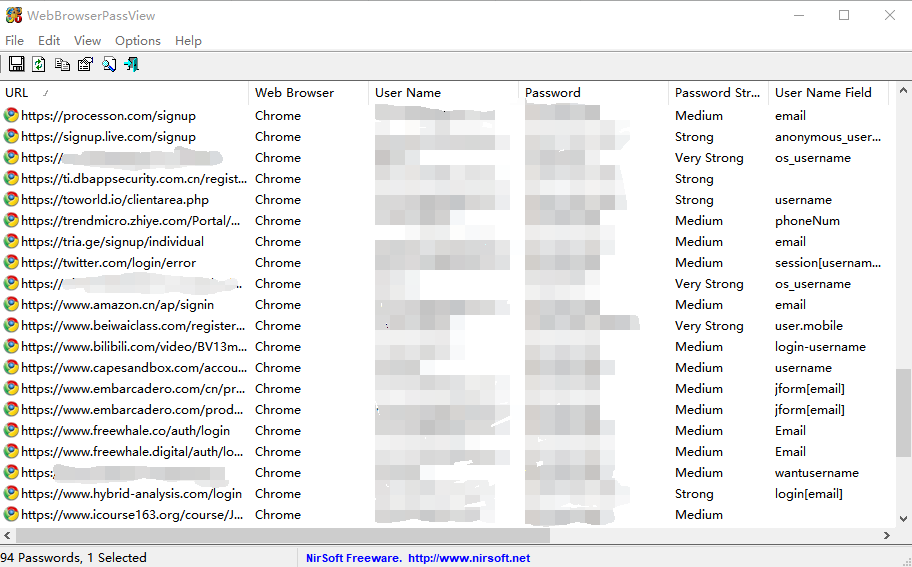Click the Exit toolbar icon
This screenshot has height=567, width=912.
tap(131, 64)
